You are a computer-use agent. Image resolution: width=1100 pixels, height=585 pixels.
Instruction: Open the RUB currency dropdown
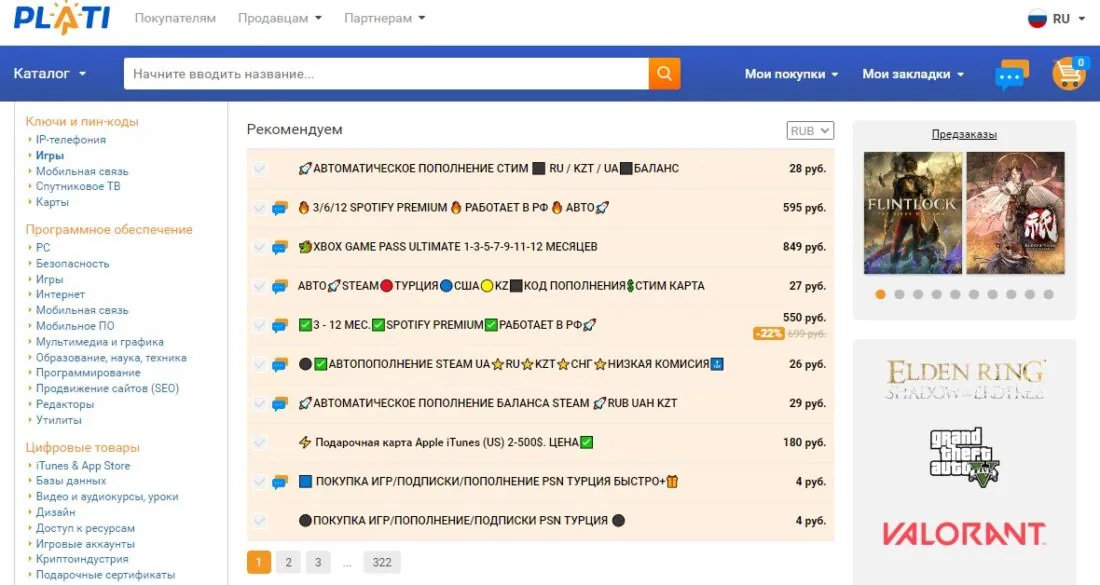click(811, 130)
